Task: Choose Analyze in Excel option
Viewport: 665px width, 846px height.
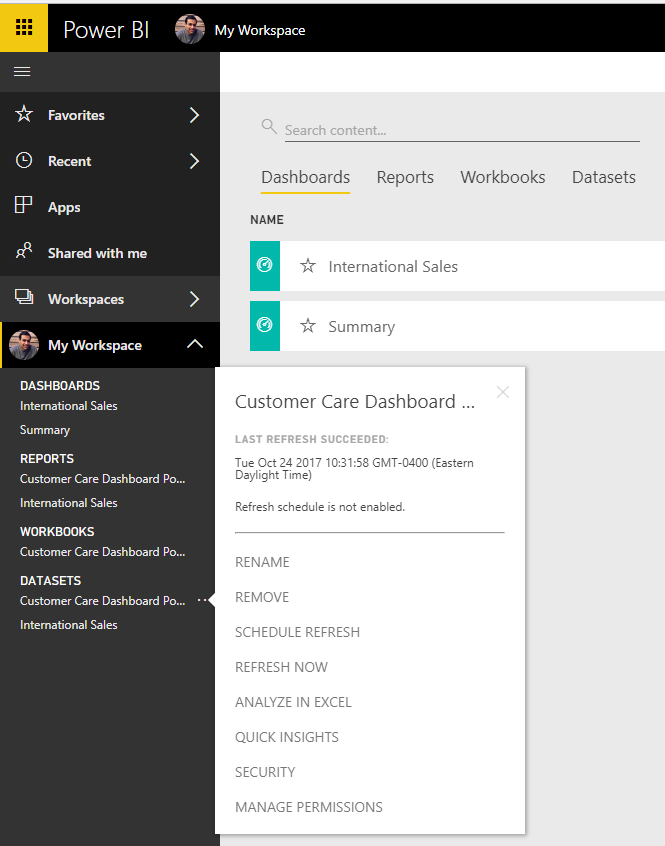Action: tap(293, 702)
